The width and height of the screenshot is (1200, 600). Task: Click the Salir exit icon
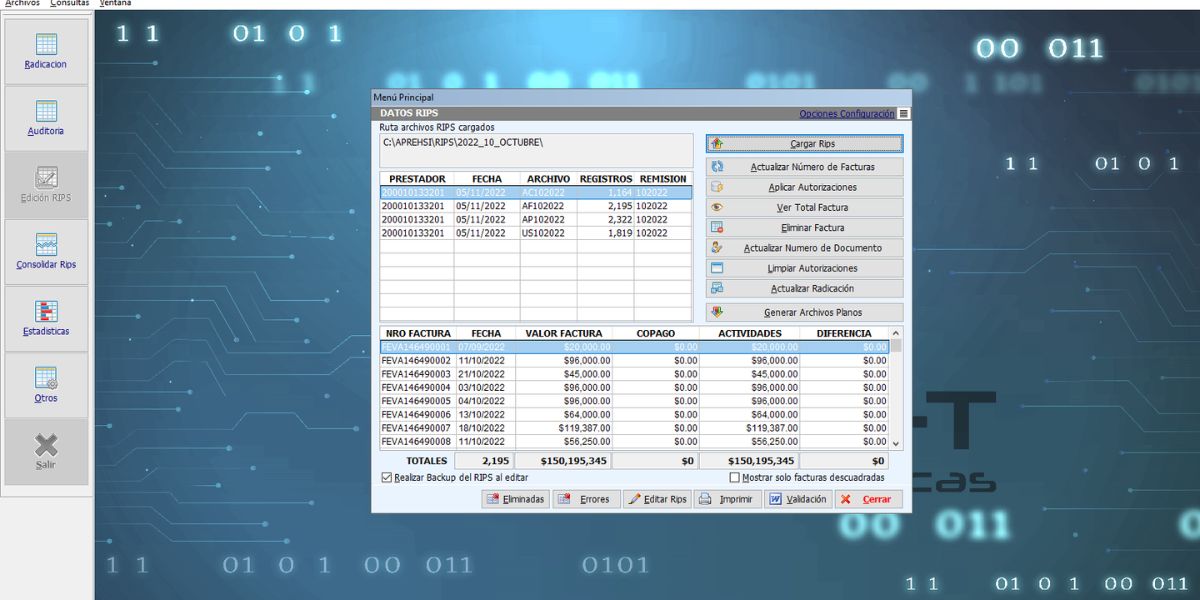coord(46,445)
